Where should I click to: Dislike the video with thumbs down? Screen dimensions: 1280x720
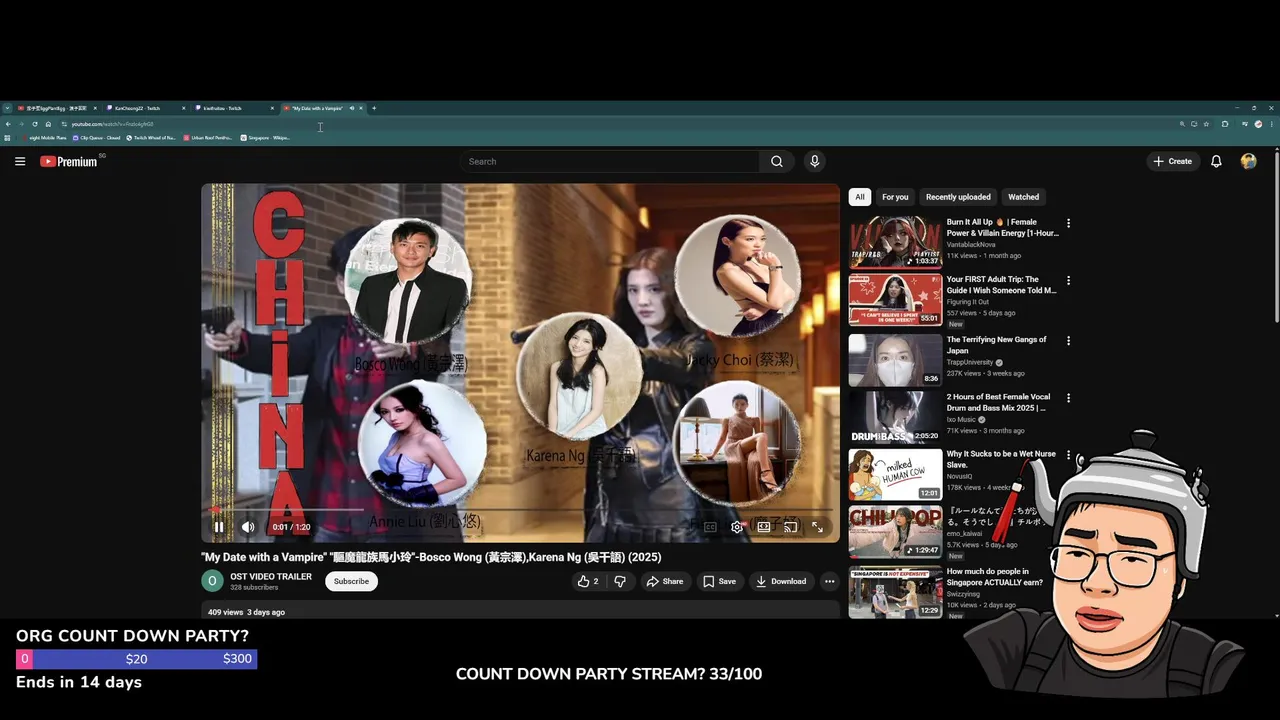pyautogui.click(x=620, y=581)
